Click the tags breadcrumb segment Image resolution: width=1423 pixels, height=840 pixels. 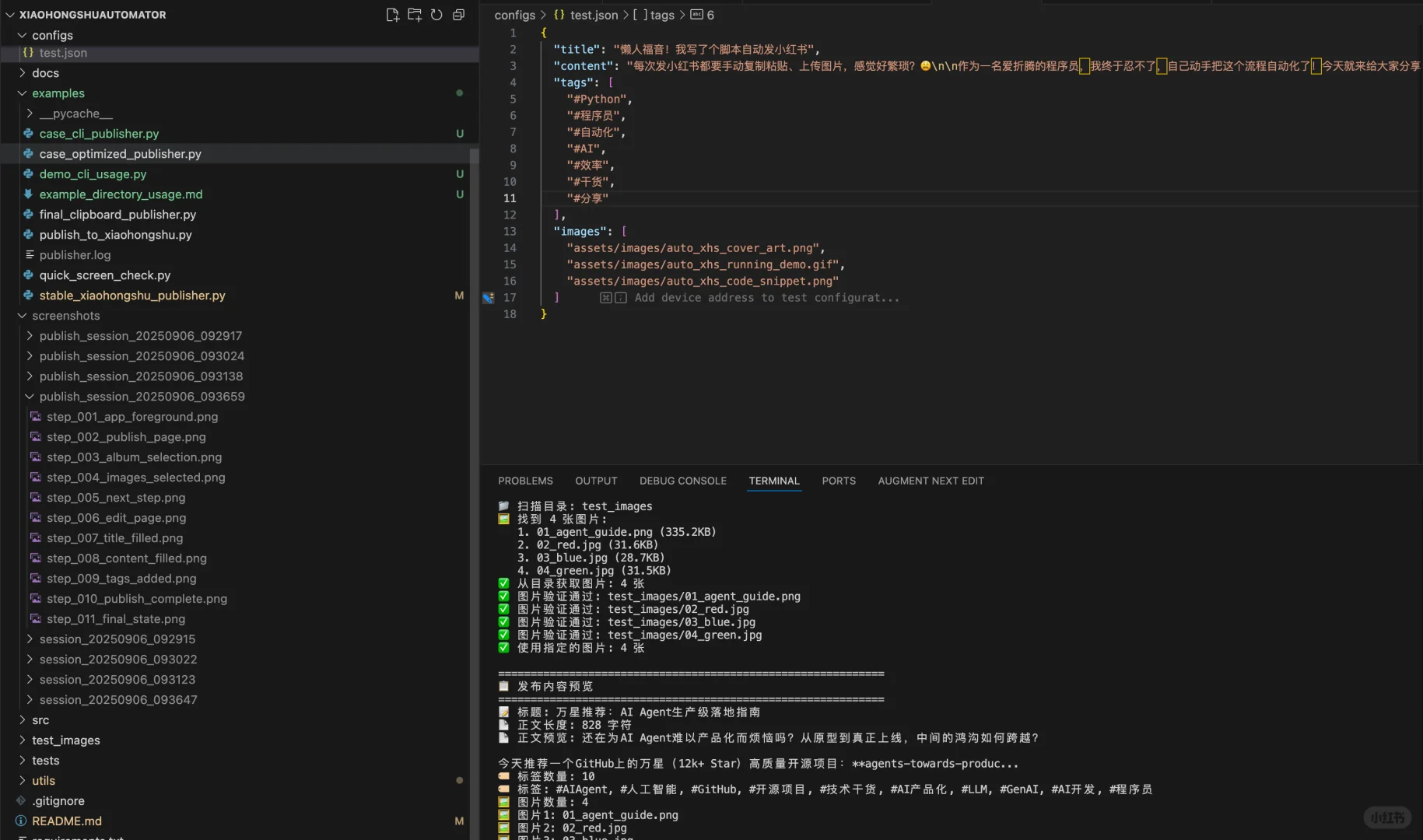(662, 15)
